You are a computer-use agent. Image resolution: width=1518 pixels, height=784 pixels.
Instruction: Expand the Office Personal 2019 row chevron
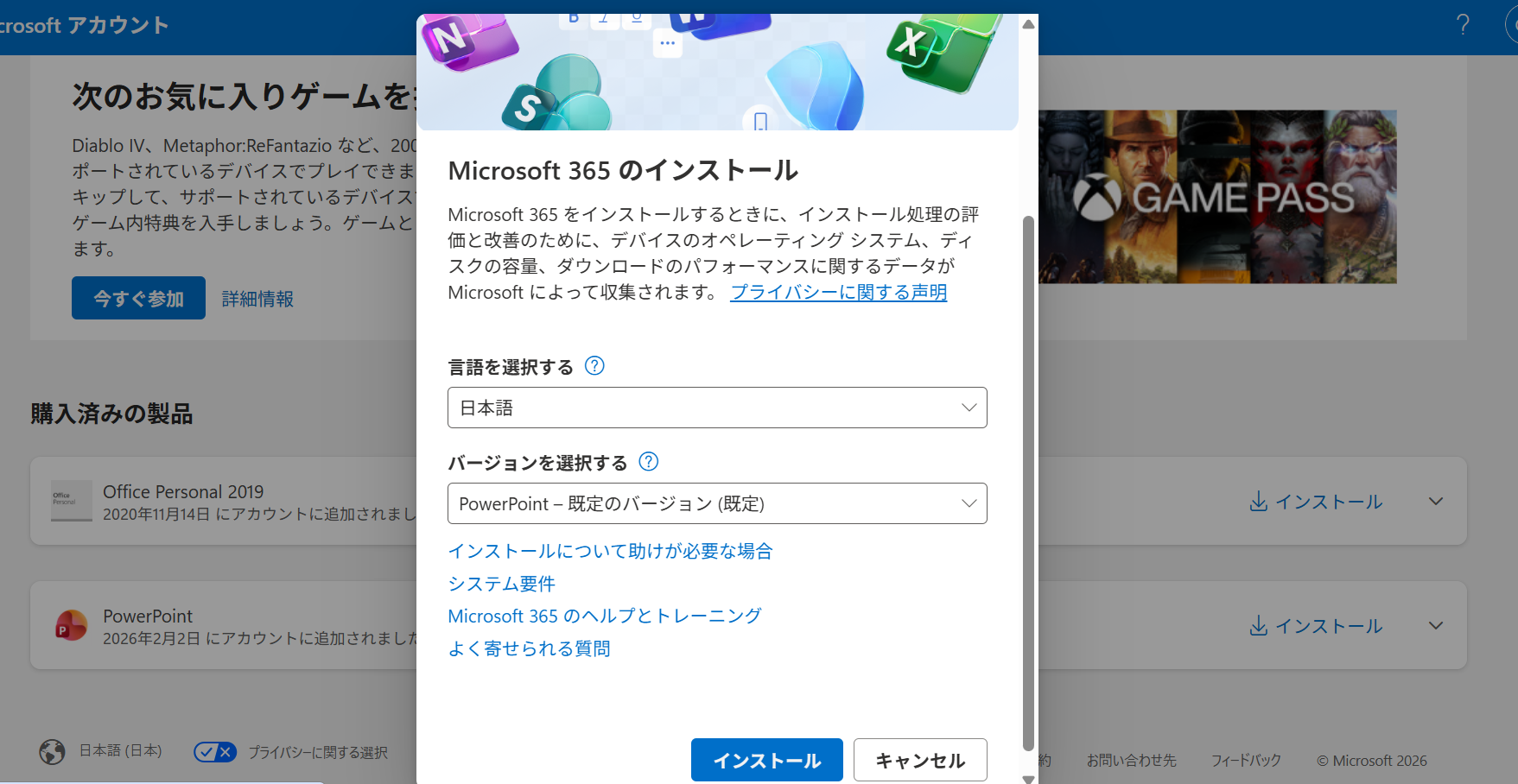[1436, 502]
